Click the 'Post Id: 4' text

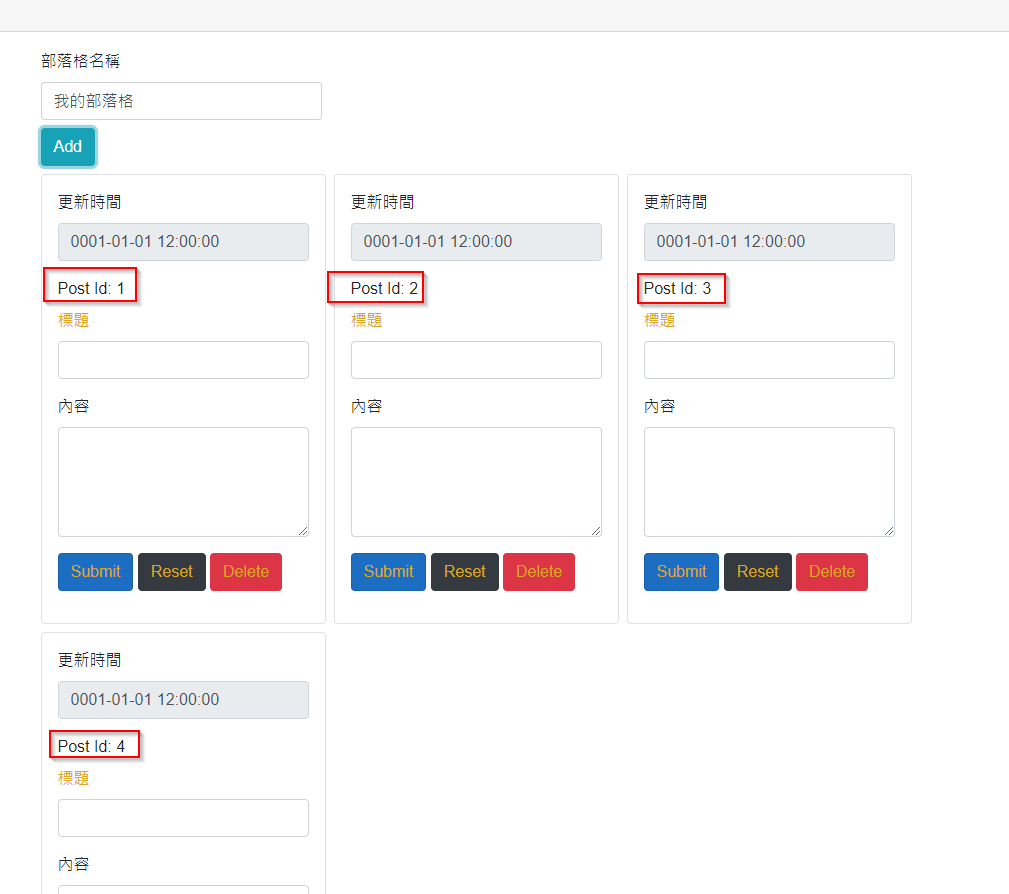pos(91,746)
